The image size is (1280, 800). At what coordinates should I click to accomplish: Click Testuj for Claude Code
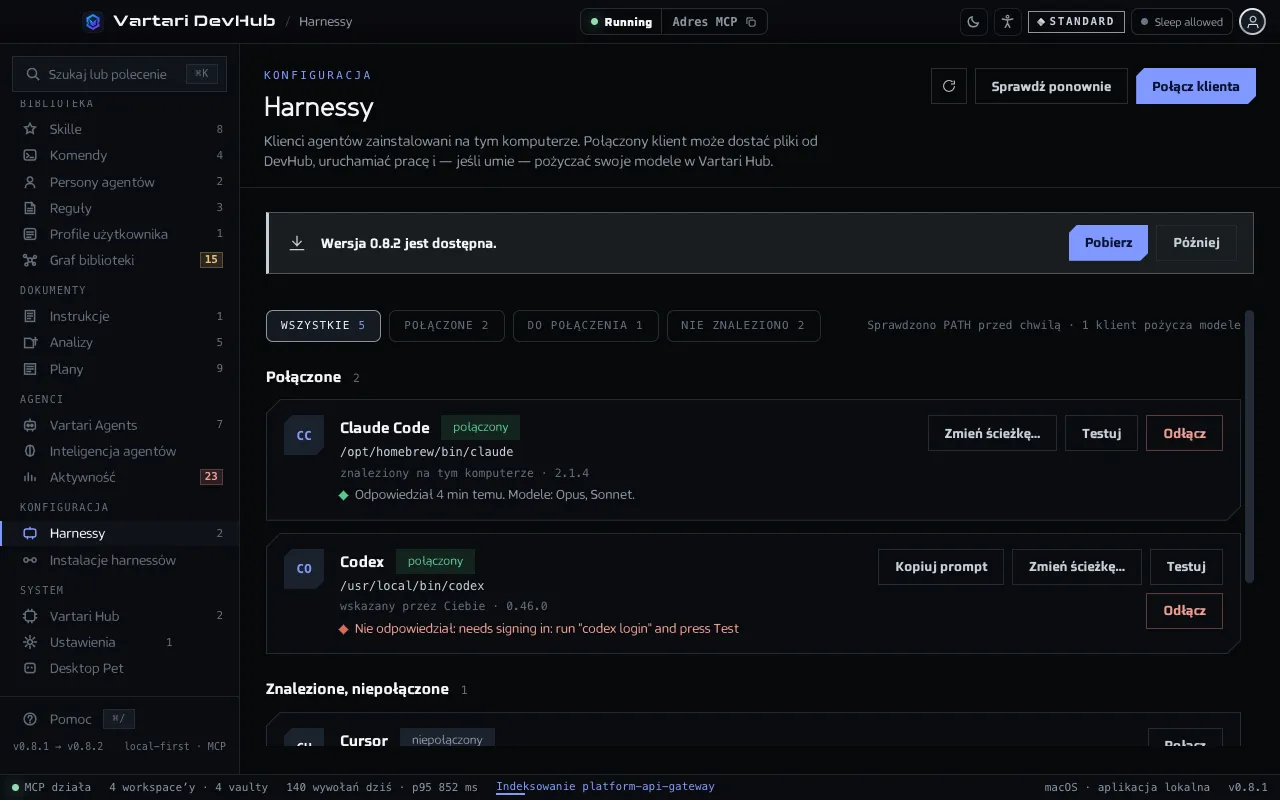click(1101, 433)
